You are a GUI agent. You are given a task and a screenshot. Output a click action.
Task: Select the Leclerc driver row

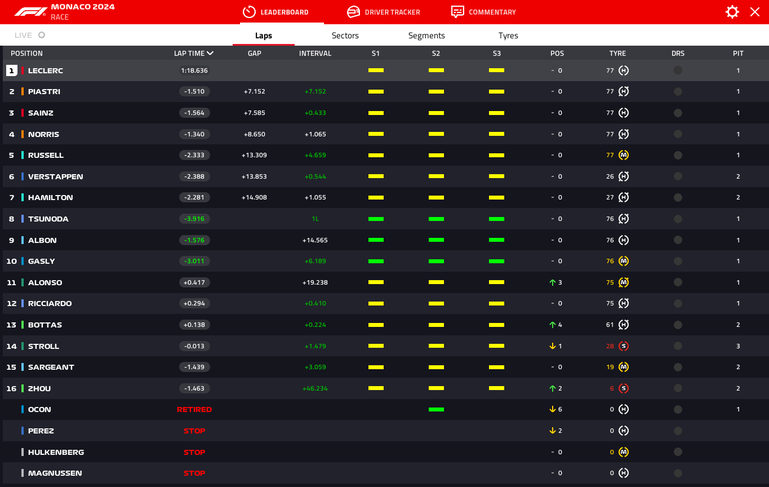[x=385, y=71]
